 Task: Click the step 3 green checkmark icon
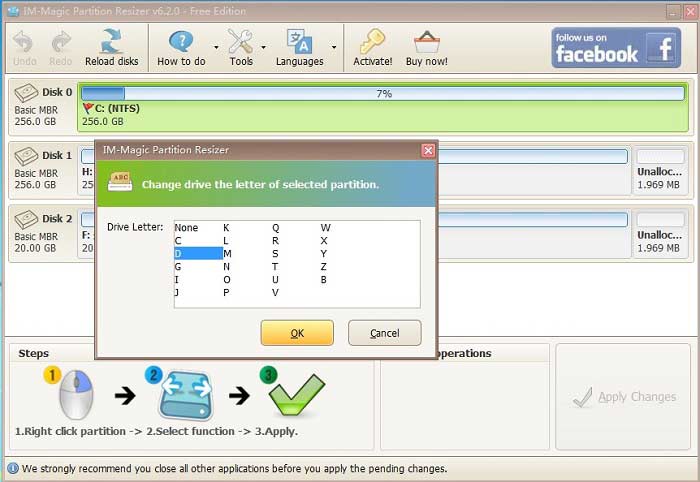(297, 395)
